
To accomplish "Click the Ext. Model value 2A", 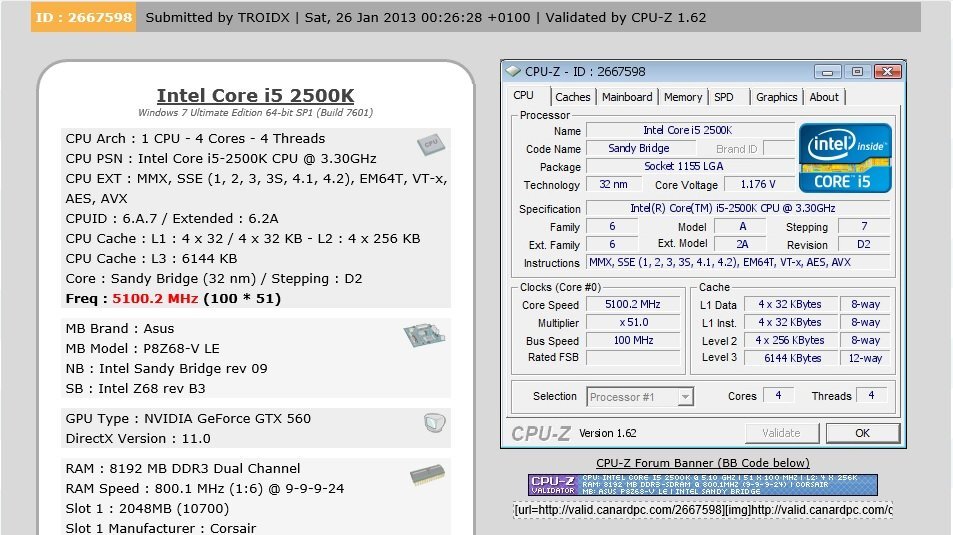I will (x=742, y=244).
